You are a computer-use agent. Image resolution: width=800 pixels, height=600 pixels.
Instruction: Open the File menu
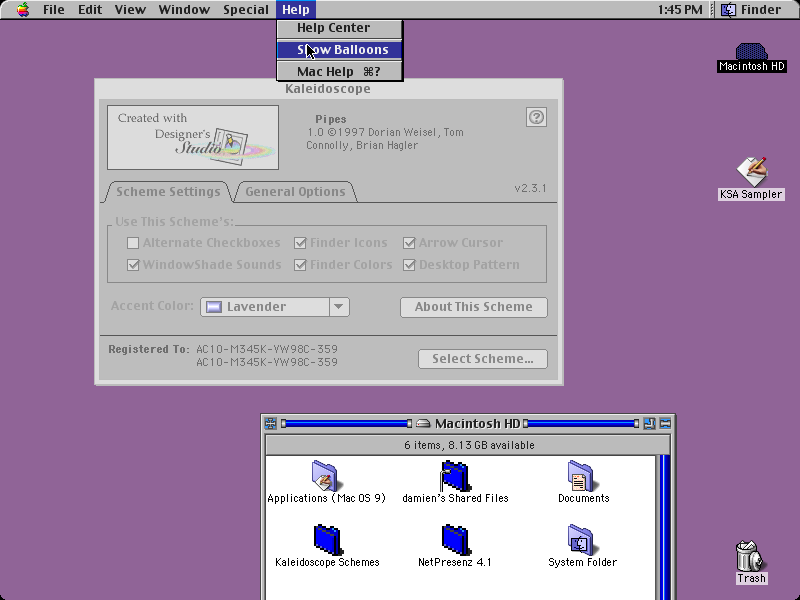[x=54, y=10]
